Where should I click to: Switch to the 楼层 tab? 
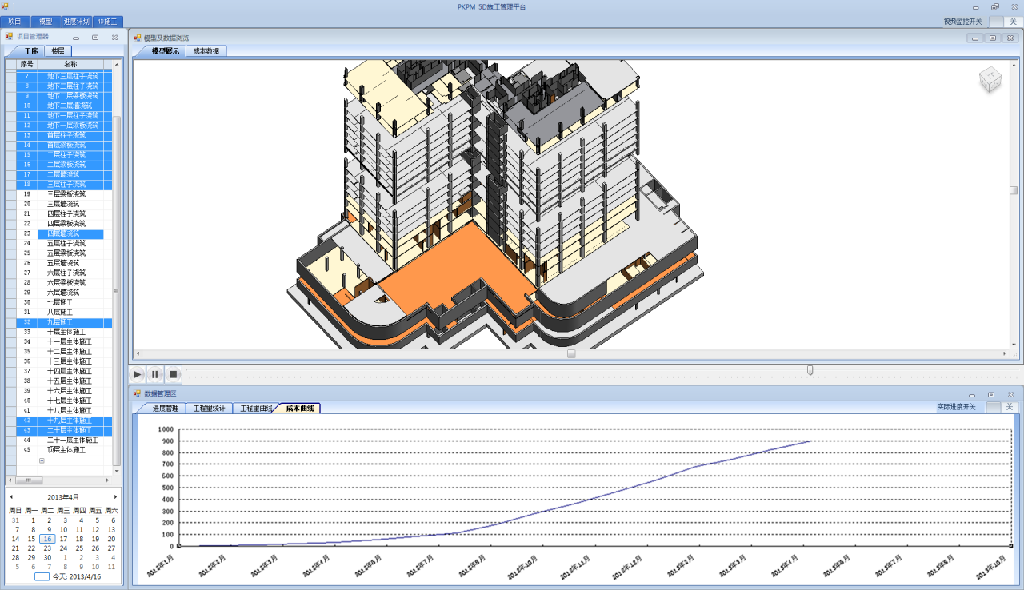click(x=58, y=51)
